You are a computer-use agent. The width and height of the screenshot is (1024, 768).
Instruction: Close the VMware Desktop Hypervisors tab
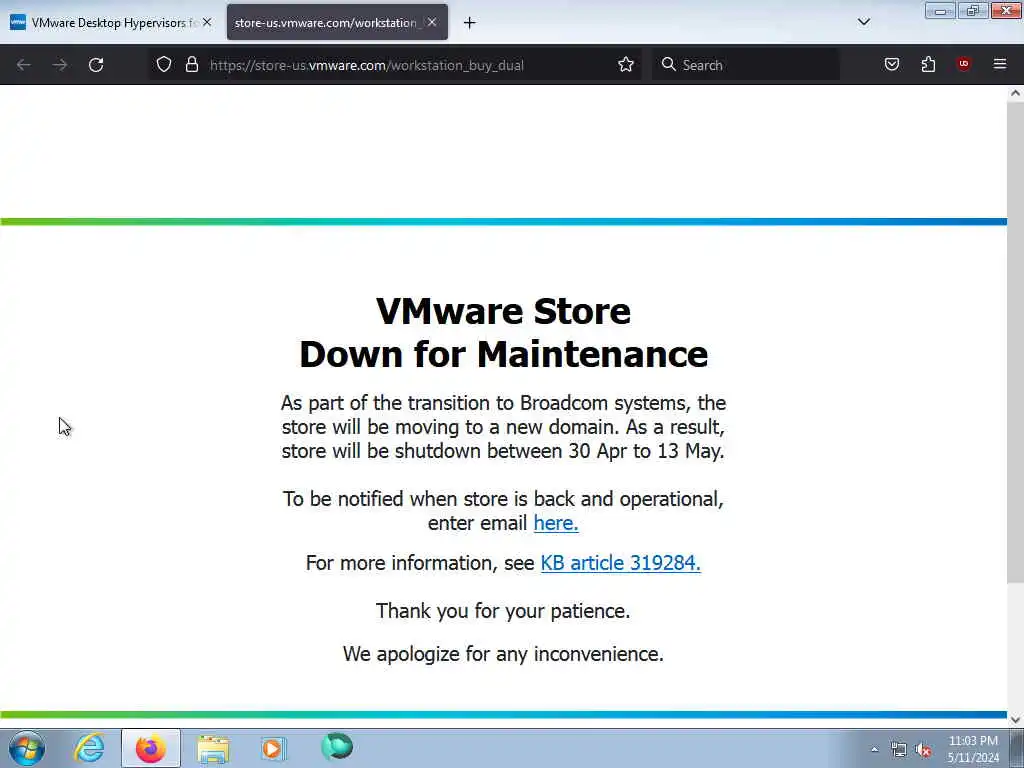pyautogui.click(x=207, y=22)
